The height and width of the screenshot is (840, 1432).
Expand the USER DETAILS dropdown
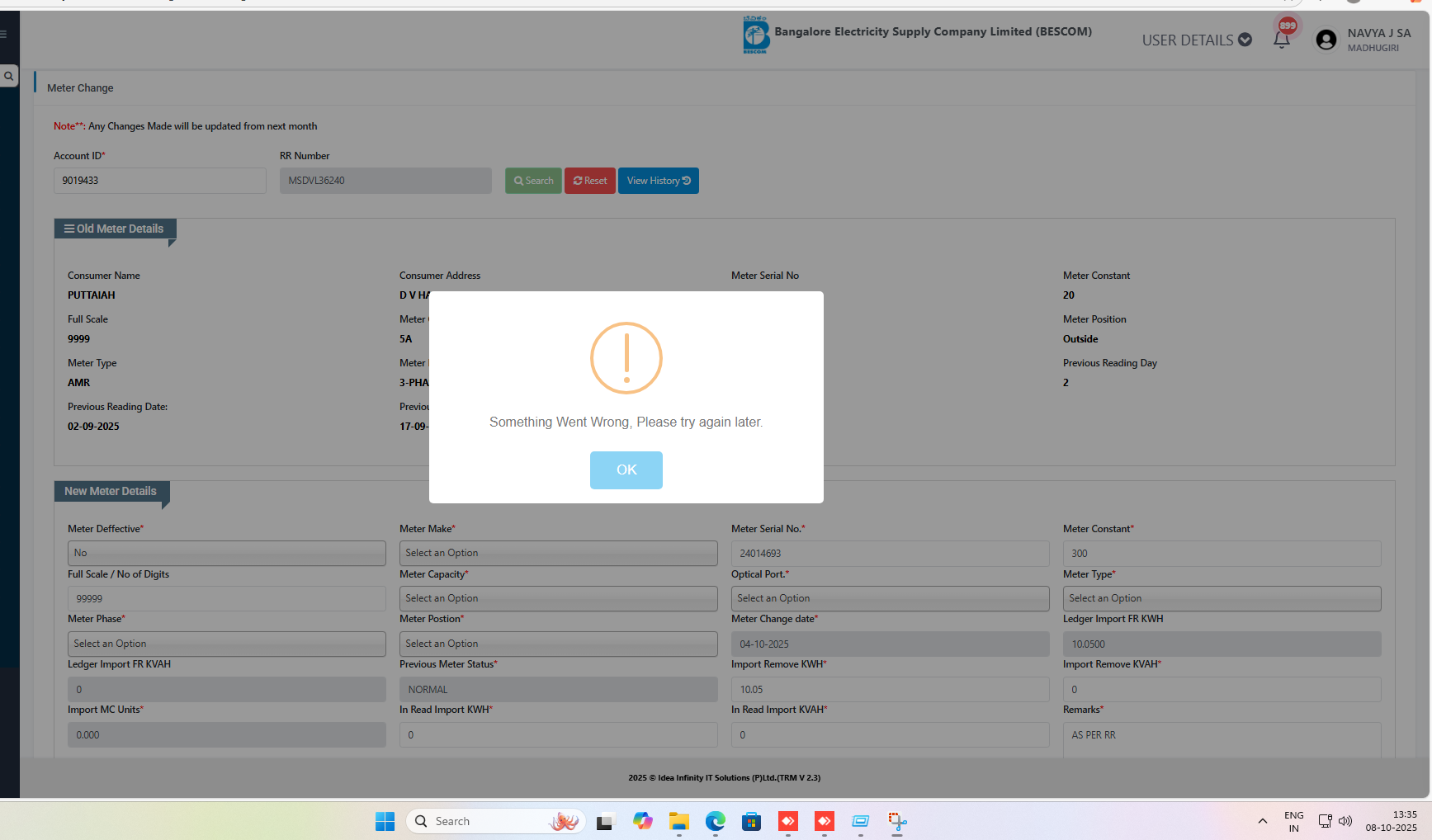[1196, 40]
